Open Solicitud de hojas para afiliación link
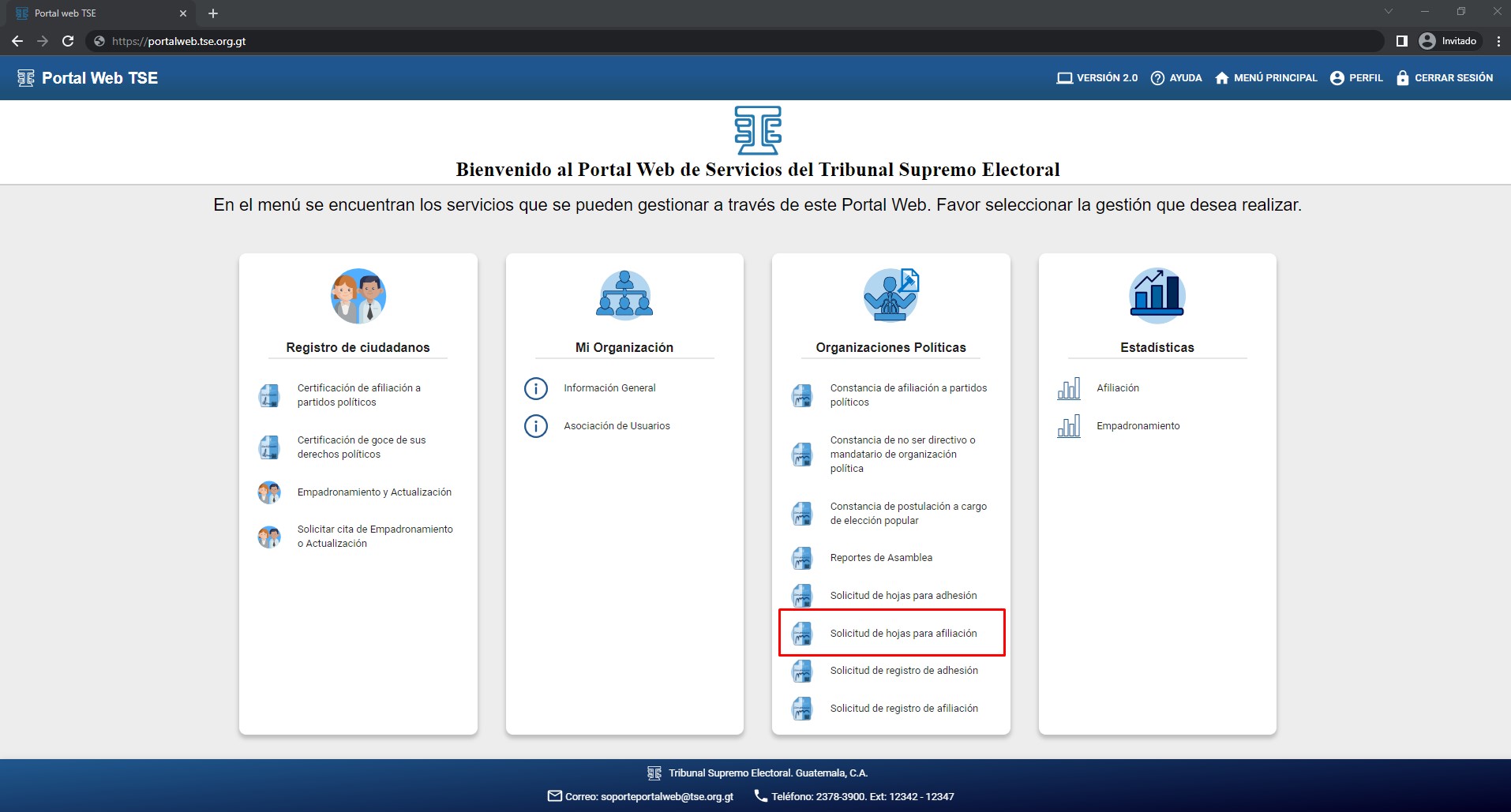 pyautogui.click(x=903, y=634)
